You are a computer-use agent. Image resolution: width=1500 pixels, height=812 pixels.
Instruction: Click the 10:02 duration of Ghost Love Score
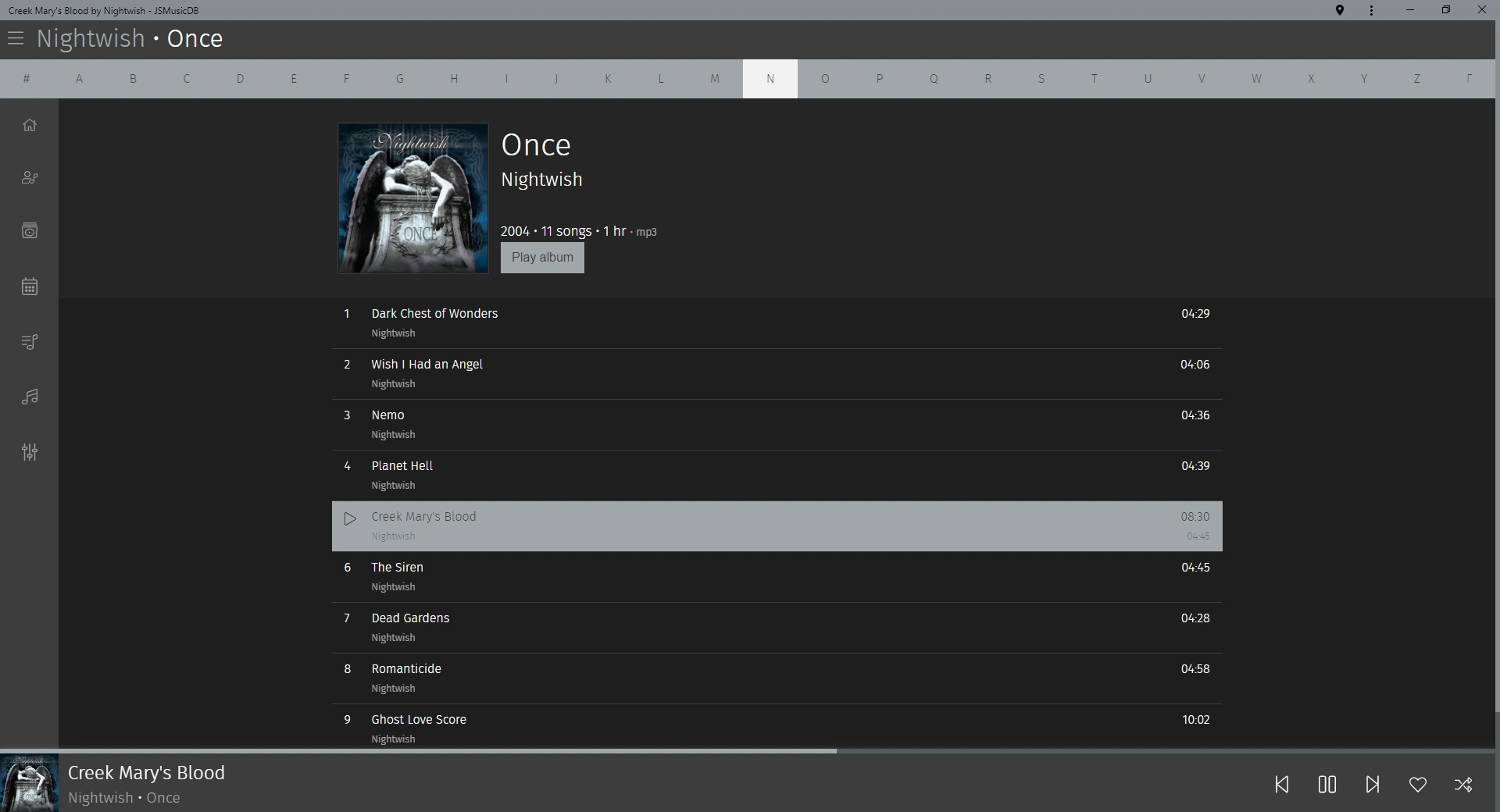pos(1195,720)
